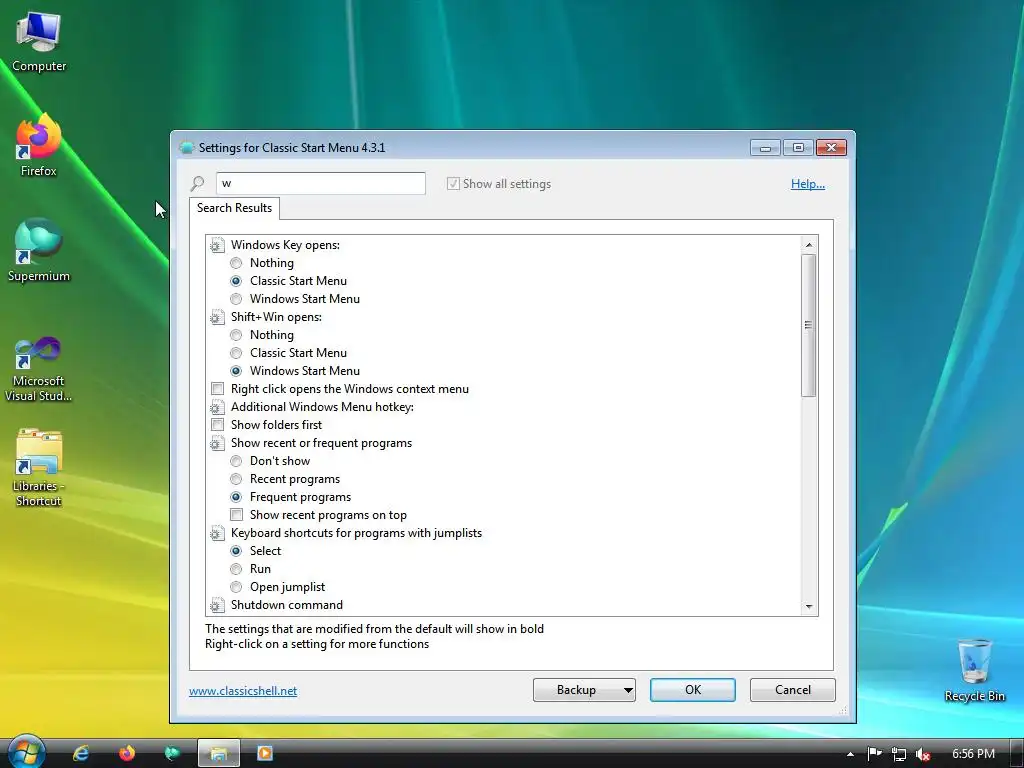Open the media player taskbar icon
The width and height of the screenshot is (1024, 768).
tap(264, 754)
